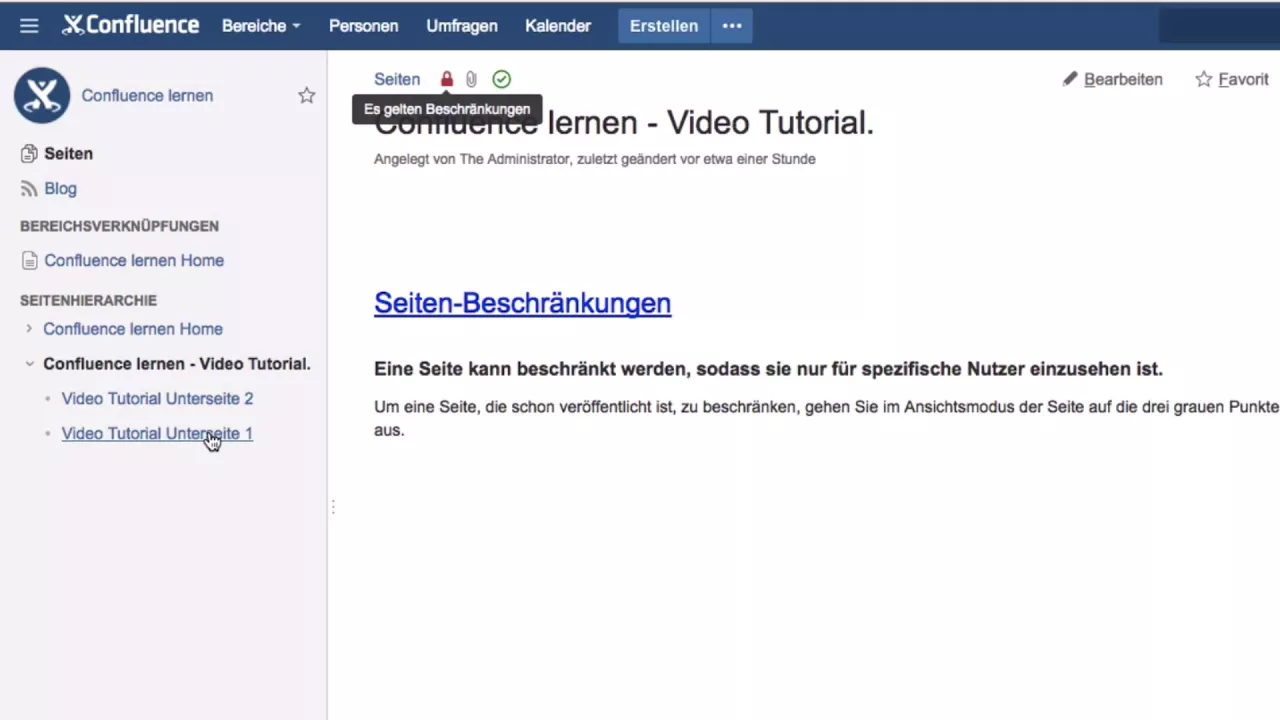Image resolution: width=1280 pixels, height=720 pixels.
Task: Open Kalender in the top navigation
Action: click(558, 26)
